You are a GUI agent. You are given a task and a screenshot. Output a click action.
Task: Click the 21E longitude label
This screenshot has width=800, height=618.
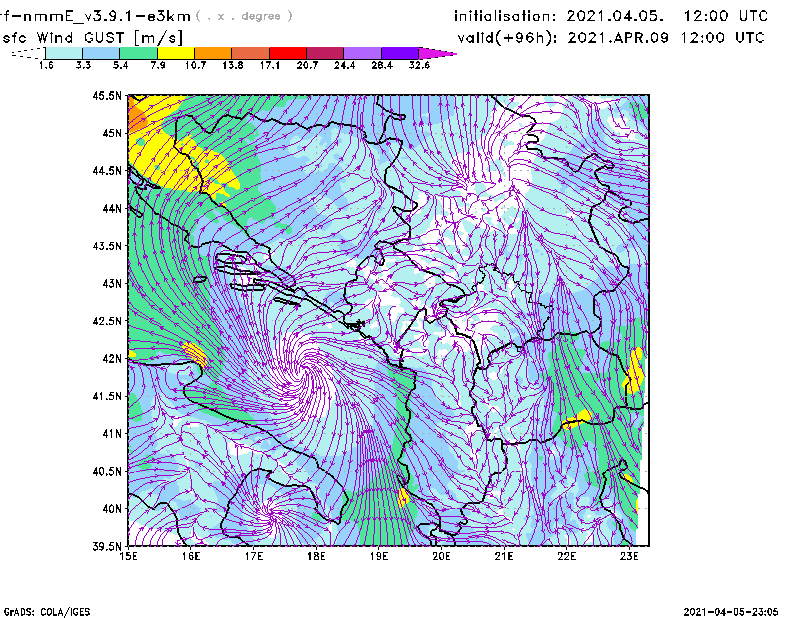tap(504, 556)
